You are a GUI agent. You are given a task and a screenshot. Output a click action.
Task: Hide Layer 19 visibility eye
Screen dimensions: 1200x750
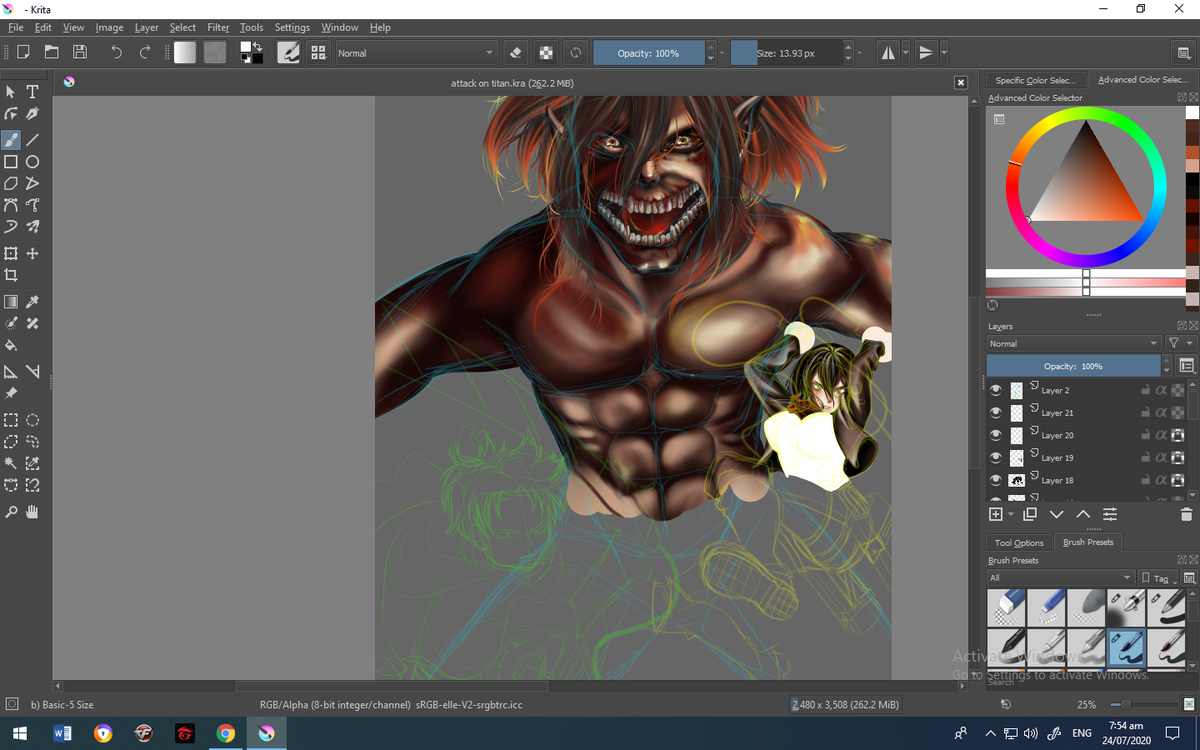pyautogui.click(x=996, y=457)
